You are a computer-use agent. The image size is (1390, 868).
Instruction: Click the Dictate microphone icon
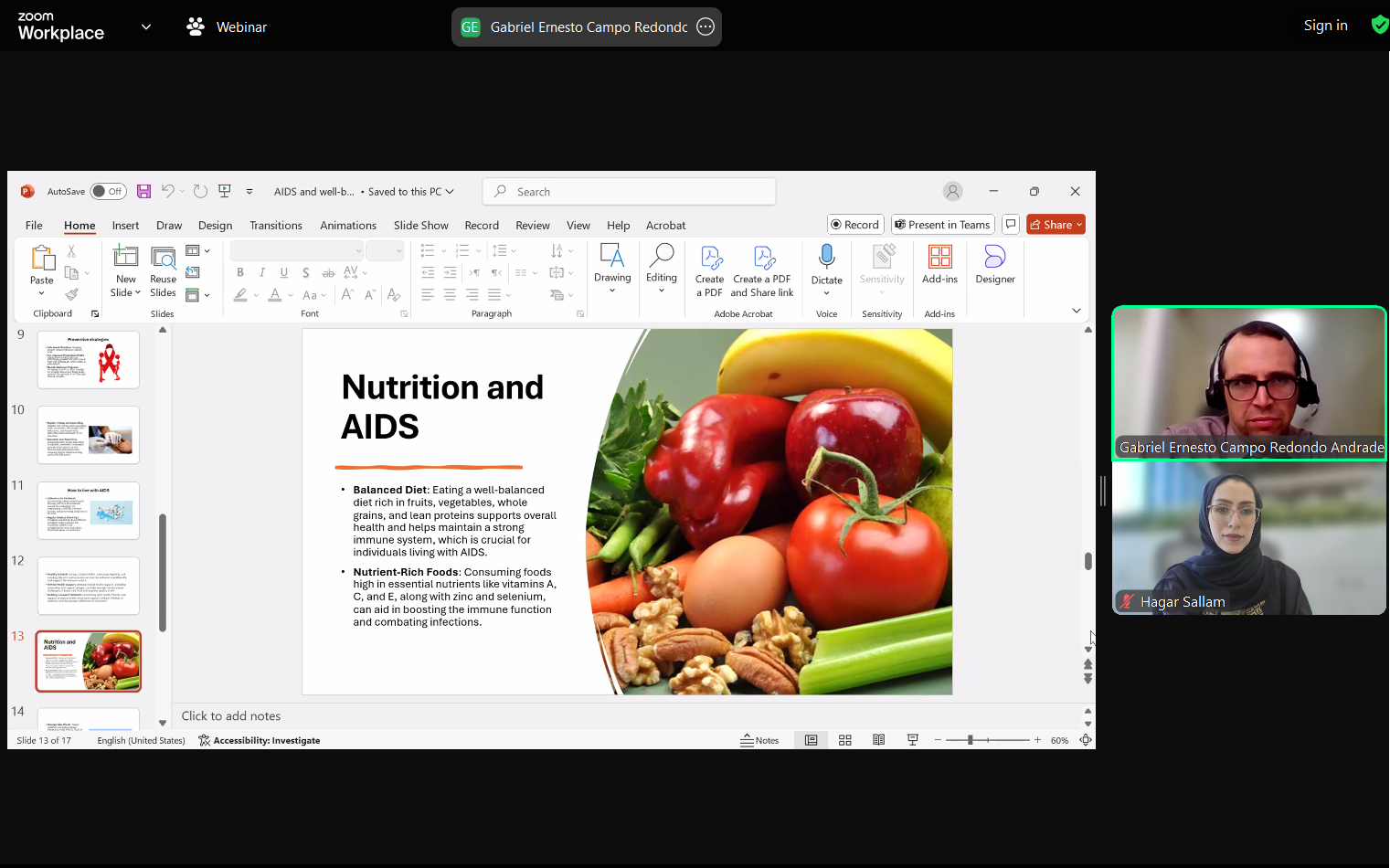826,257
